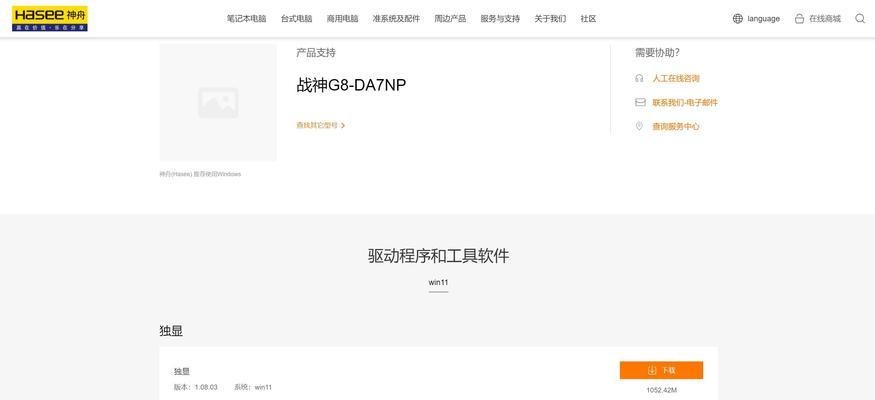The width and height of the screenshot is (875, 400).
Task: Click the 独显 section heading
Action: pyautogui.click(x=171, y=331)
